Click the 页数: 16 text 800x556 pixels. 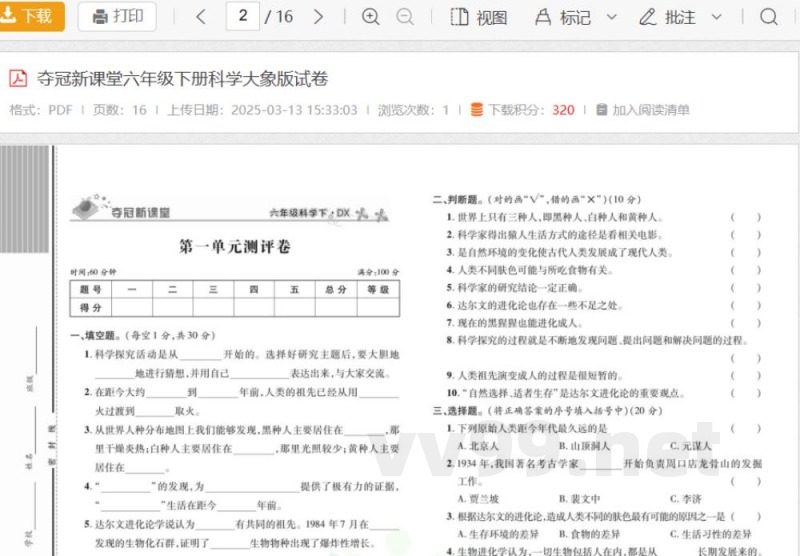pyautogui.click(x=119, y=110)
